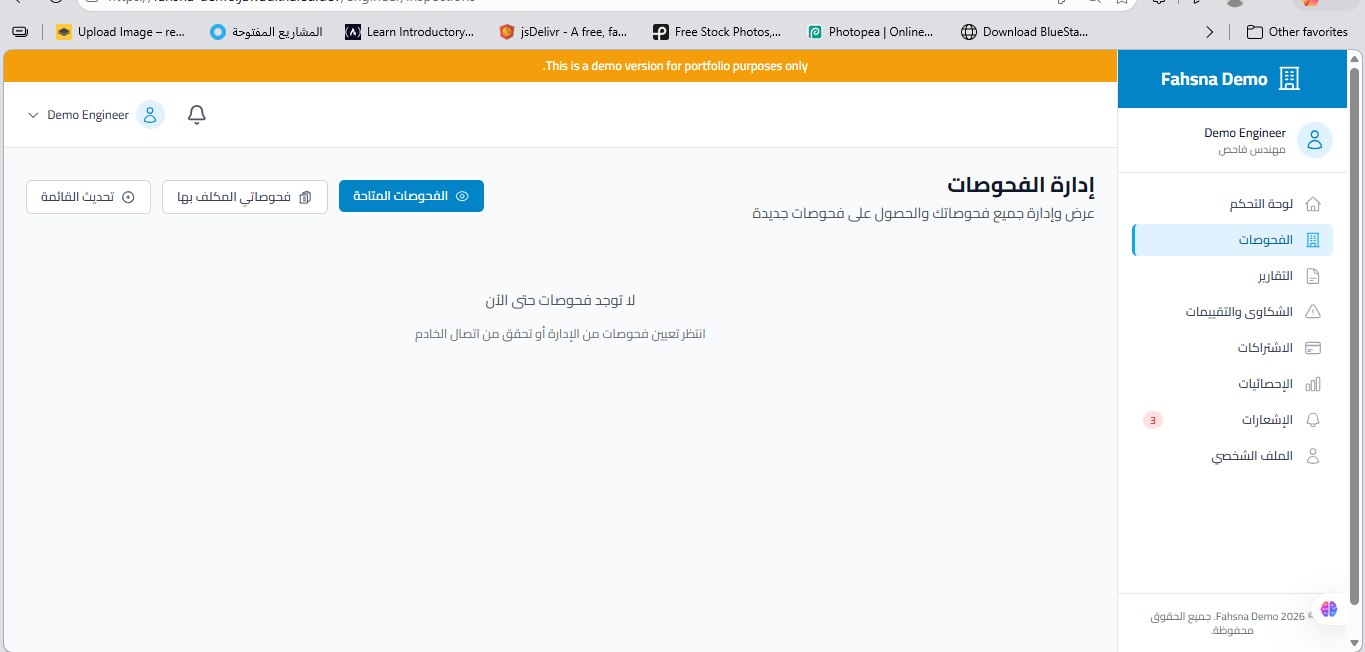Image resolution: width=1365 pixels, height=652 pixels.
Task: Click the Demo Engineer name in sidebar
Action: (1244, 133)
